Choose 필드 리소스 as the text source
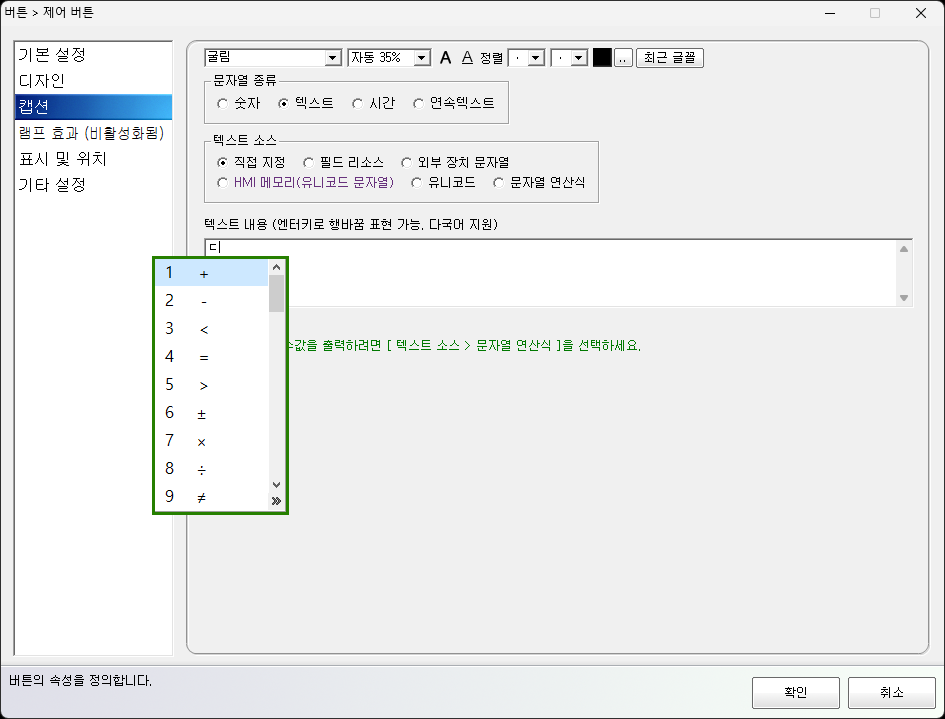Screen dimensions: 945x719 point(310,162)
